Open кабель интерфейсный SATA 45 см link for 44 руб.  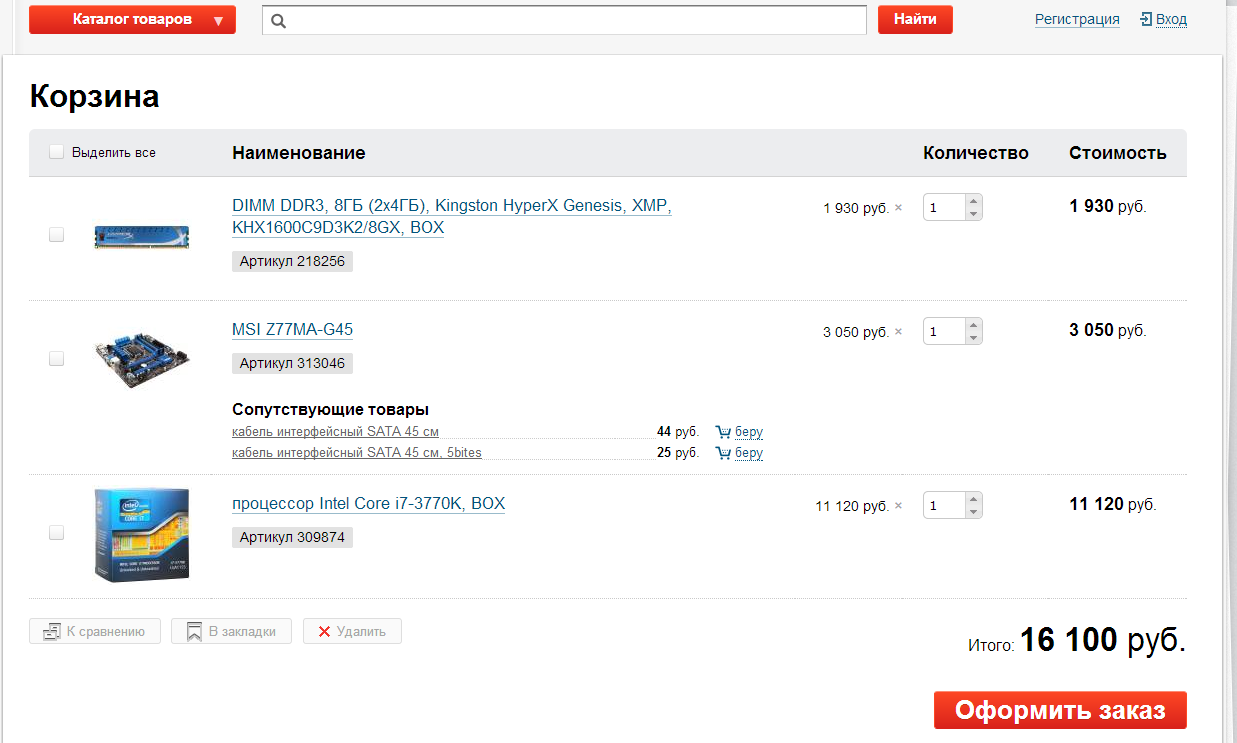335,432
